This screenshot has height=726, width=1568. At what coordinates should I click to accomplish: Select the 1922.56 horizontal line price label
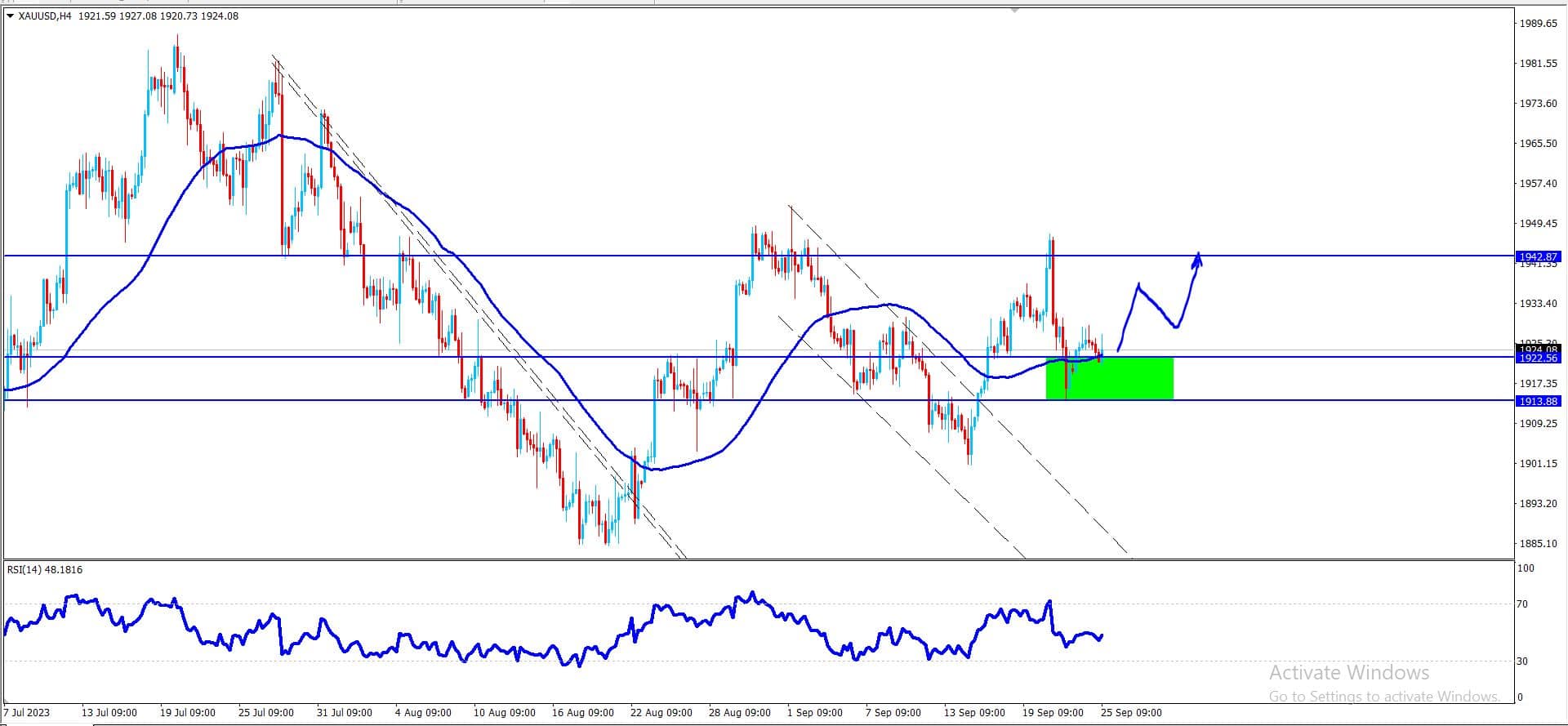click(x=1538, y=358)
